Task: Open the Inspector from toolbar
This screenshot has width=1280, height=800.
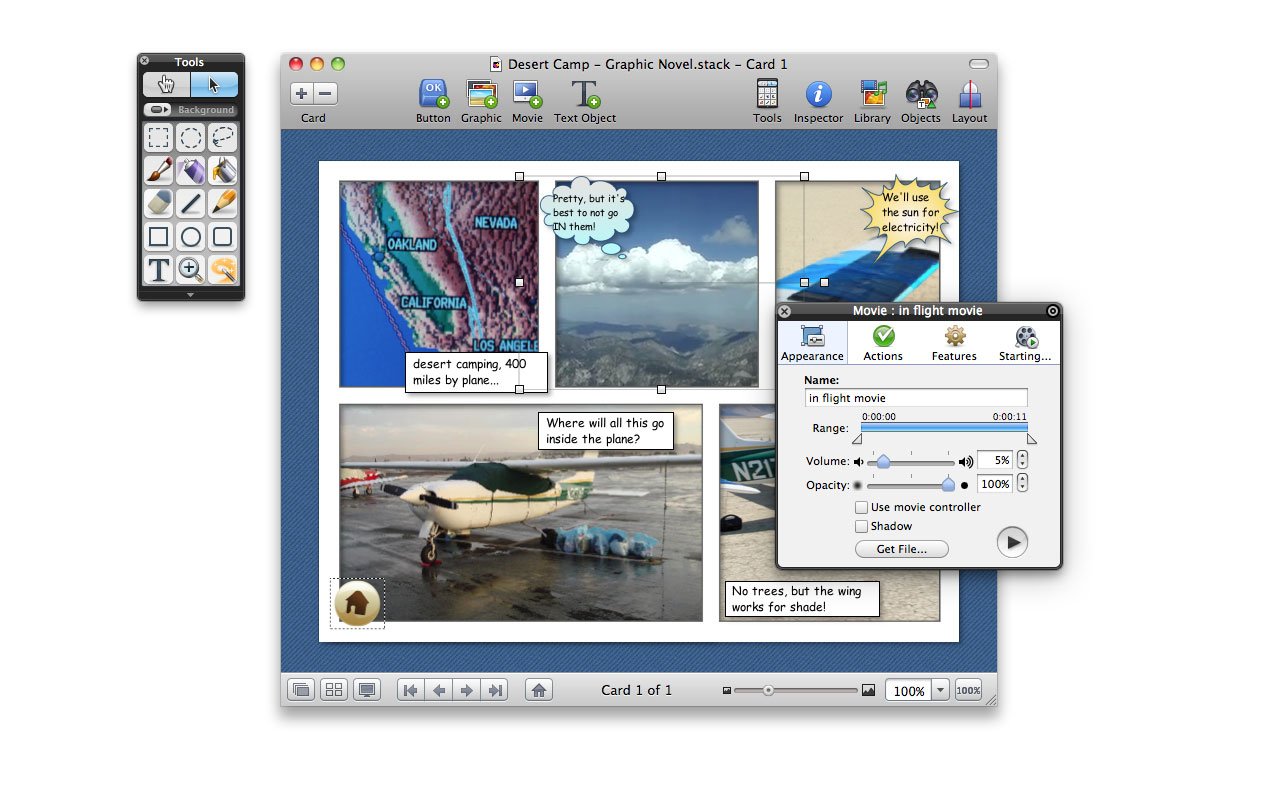Action: point(818,101)
